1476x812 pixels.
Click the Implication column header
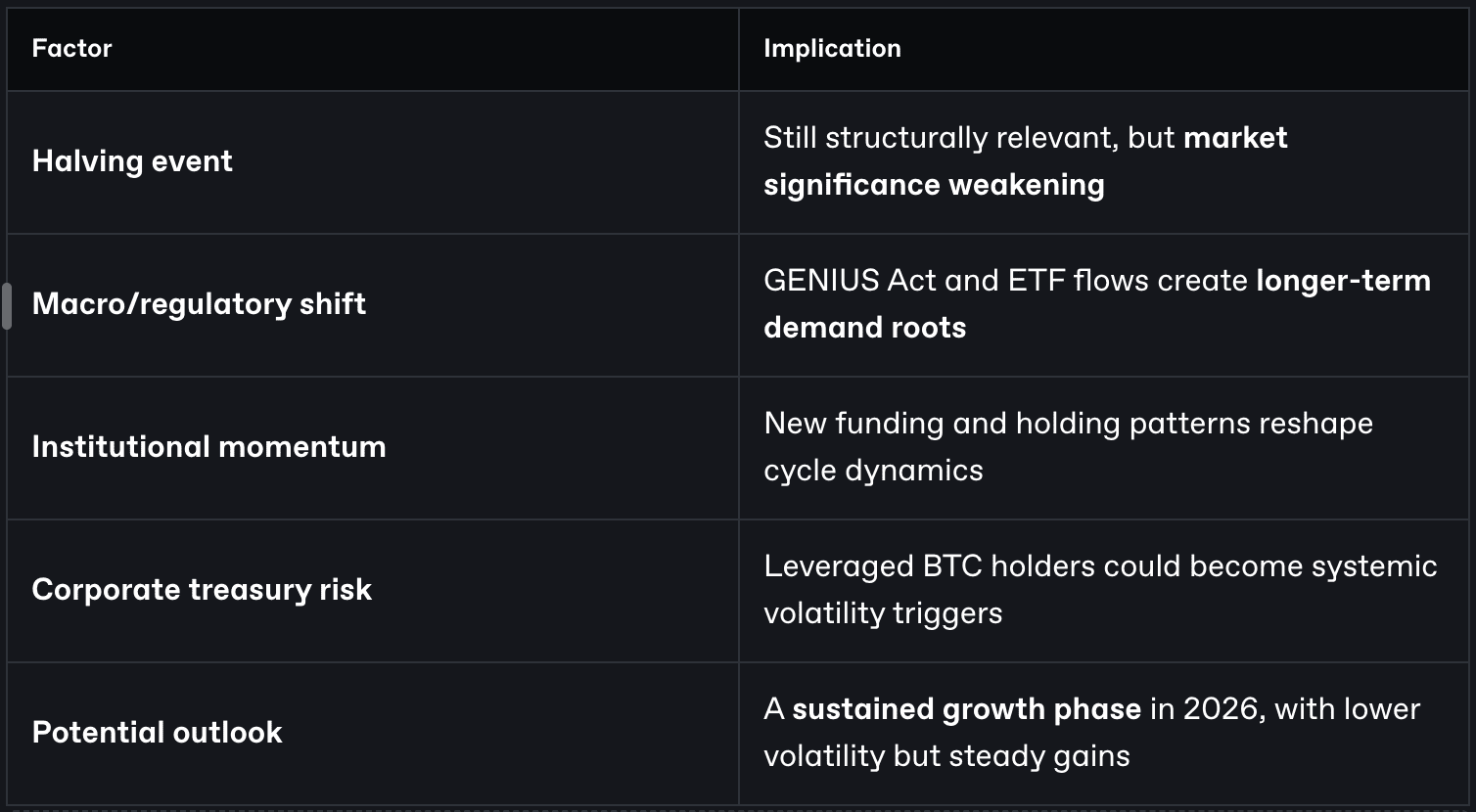[832, 49]
